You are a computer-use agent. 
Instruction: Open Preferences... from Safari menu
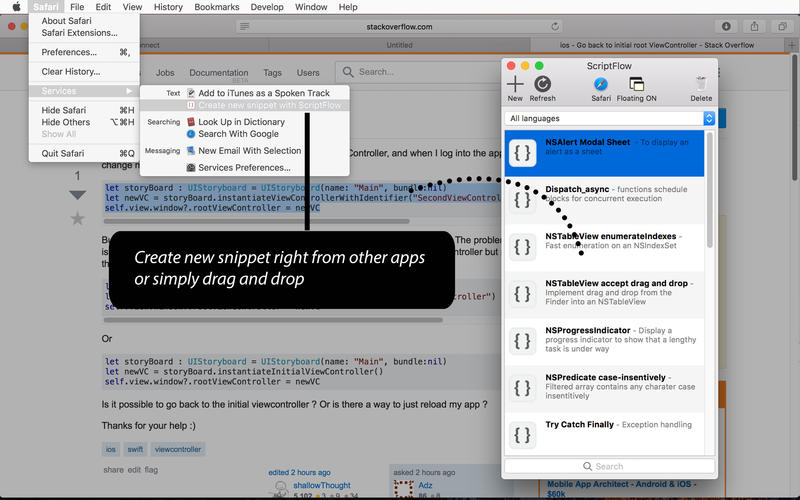84,52
